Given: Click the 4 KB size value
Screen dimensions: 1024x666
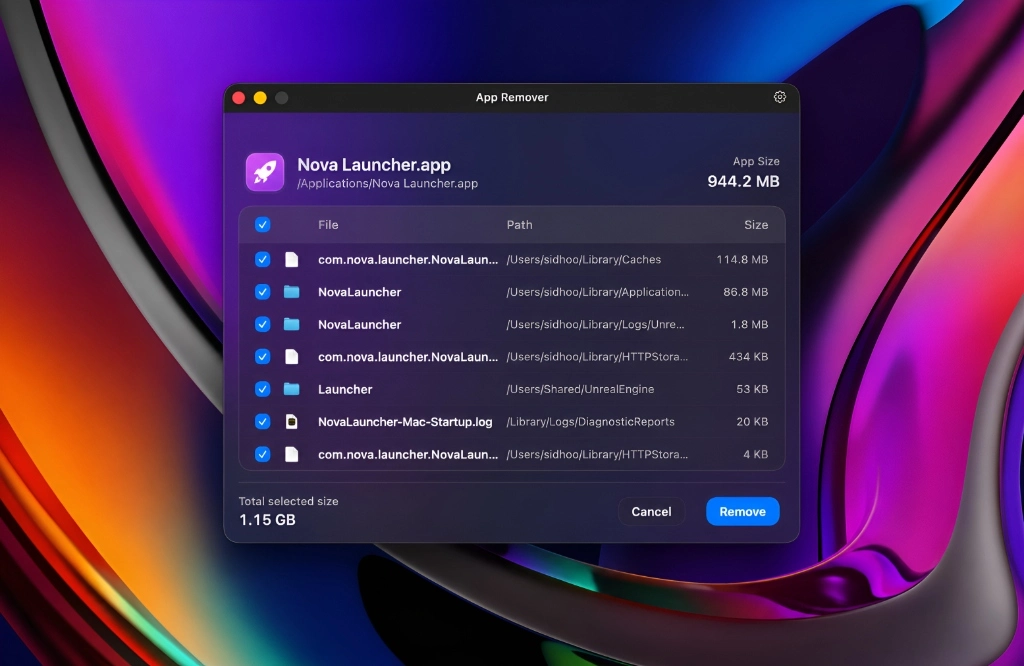Looking at the screenshot, I should [x=756, y=454].
